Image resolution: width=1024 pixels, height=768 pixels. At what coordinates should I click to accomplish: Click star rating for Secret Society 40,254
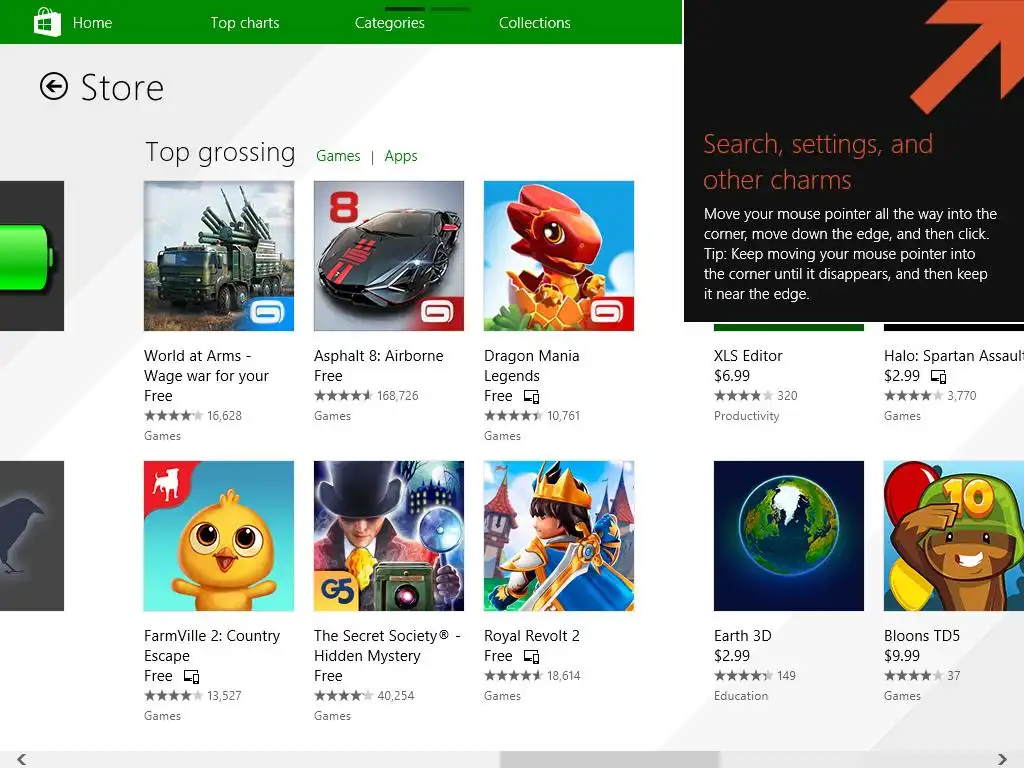tap(343, 696)
